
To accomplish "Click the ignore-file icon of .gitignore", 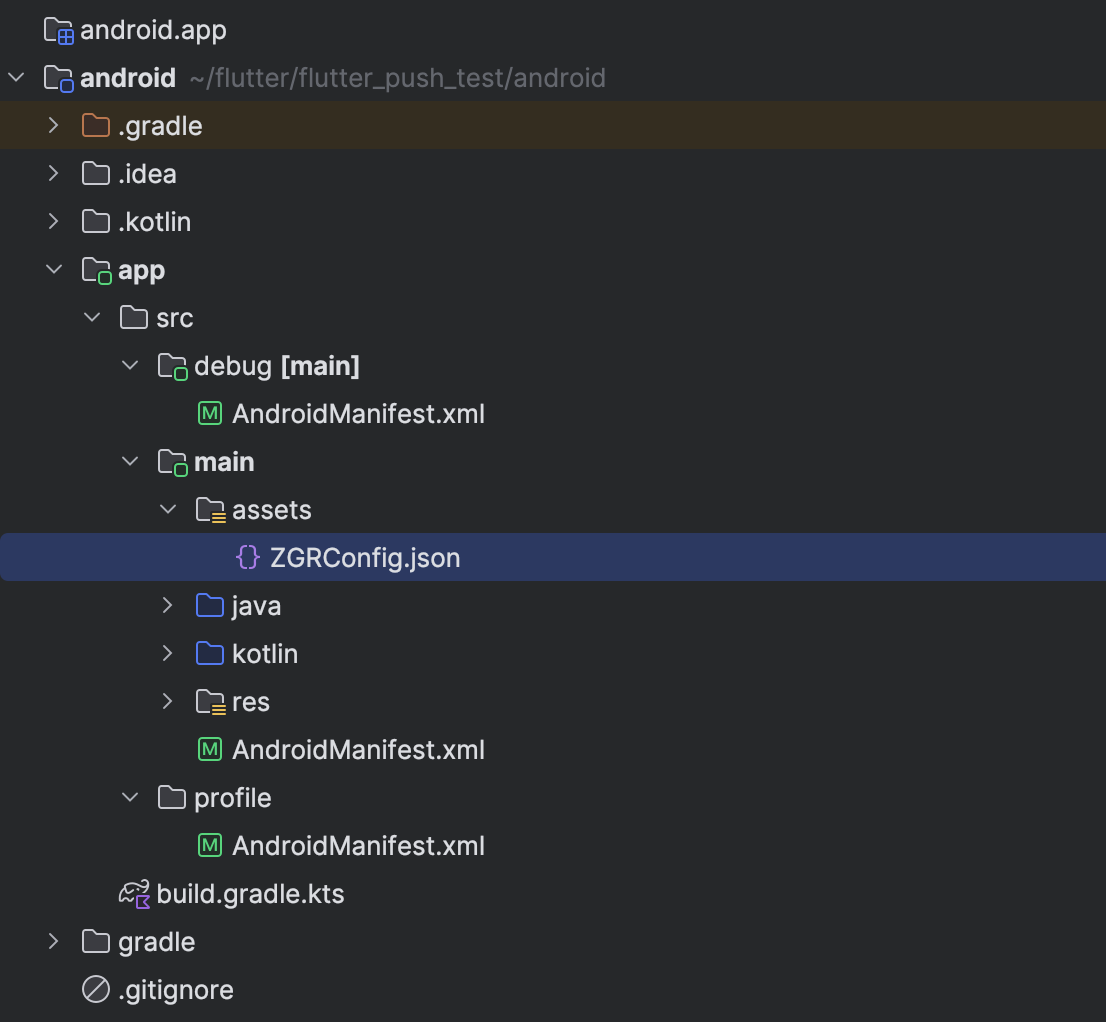I will click(x=96, y=989).
